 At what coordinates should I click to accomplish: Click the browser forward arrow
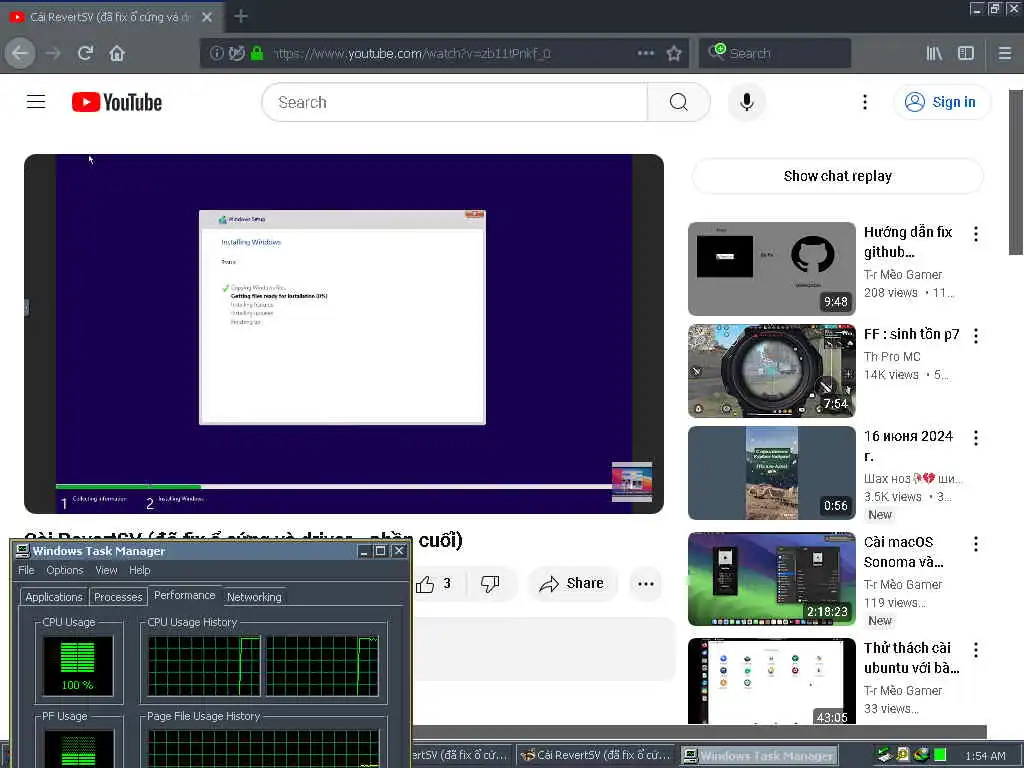coord(54,54)
